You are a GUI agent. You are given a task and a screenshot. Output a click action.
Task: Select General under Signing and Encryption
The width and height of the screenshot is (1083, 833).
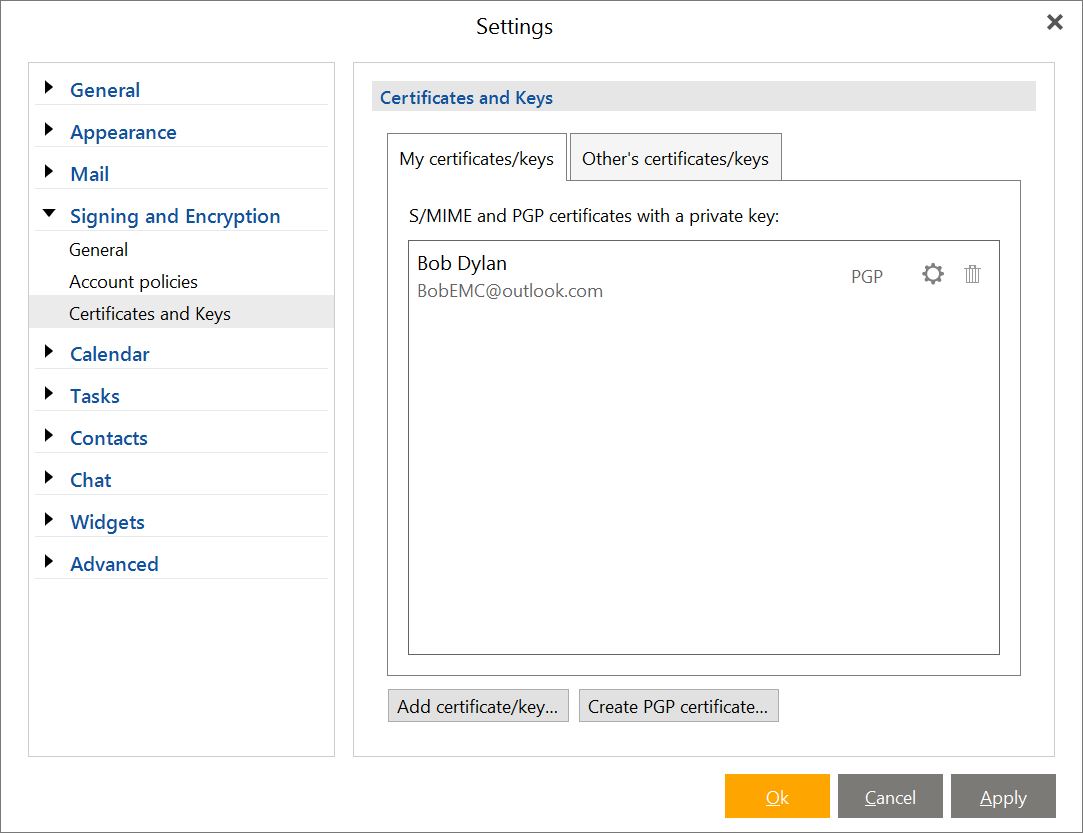click(x=98, y=250)
